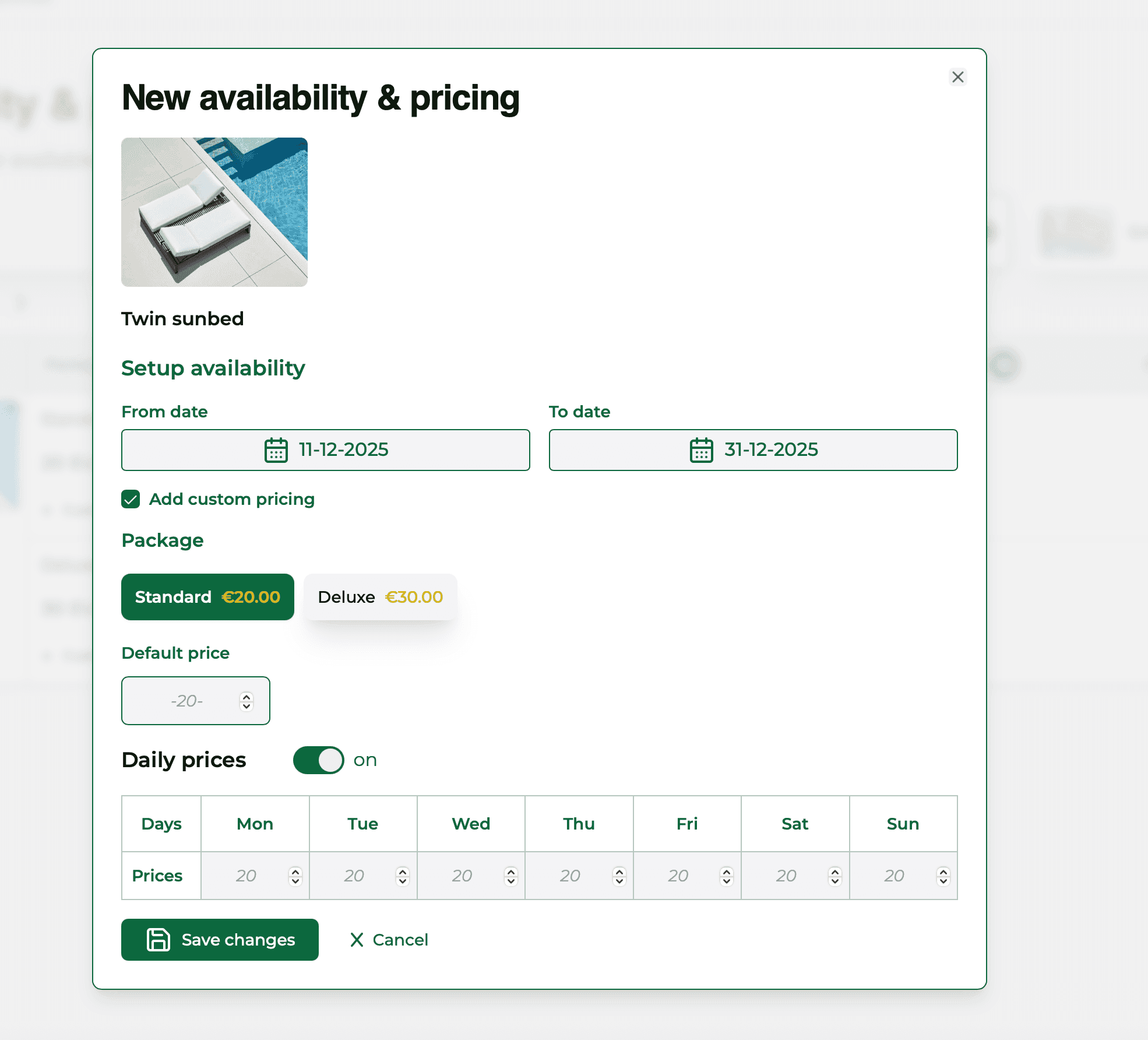The width and height of the screenshot is (1148, 1040).
Task: Click the Default price stepper arrows
Action: coord(246,701)
